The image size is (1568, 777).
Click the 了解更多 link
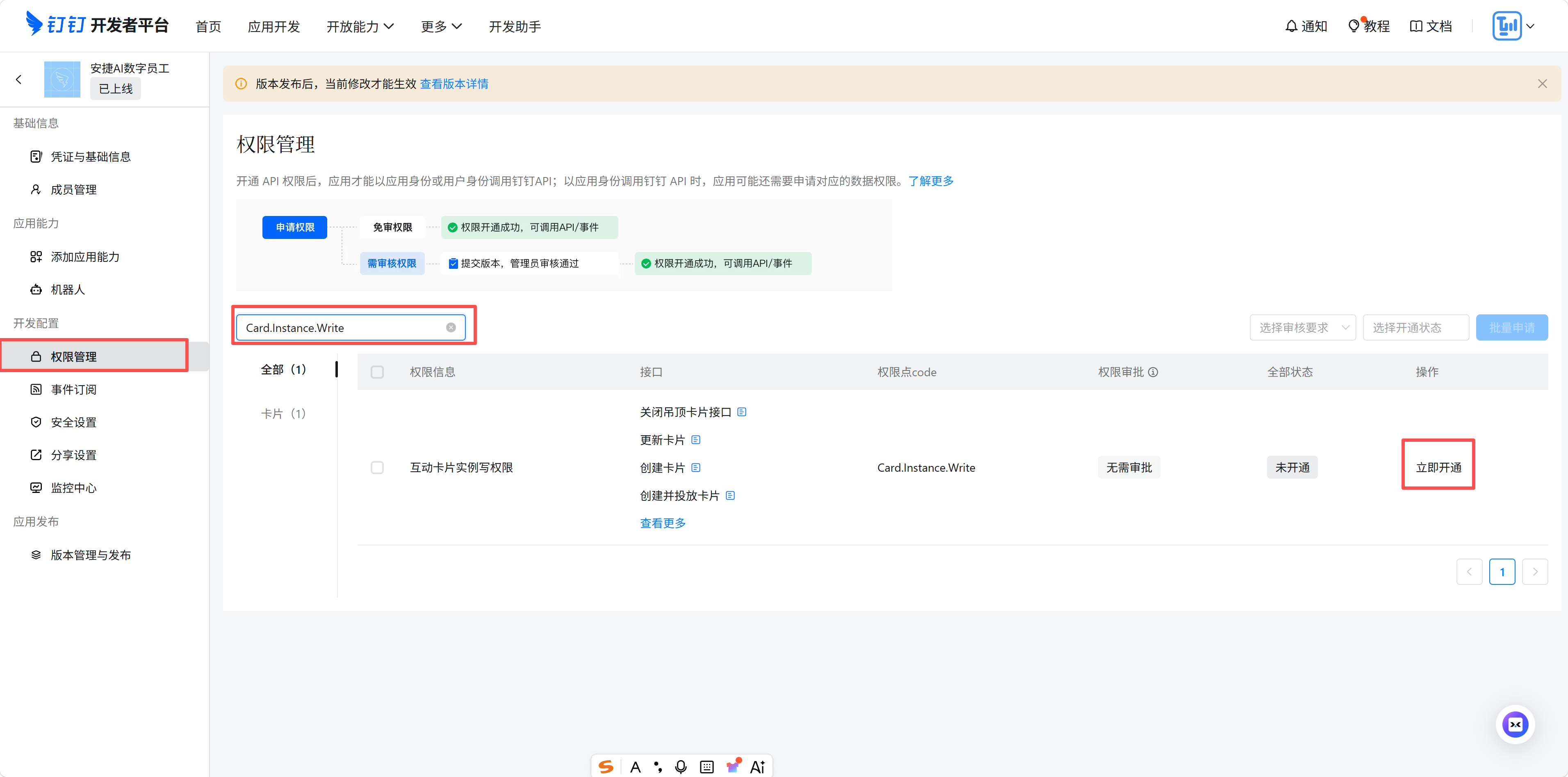(x=931, y=181)
